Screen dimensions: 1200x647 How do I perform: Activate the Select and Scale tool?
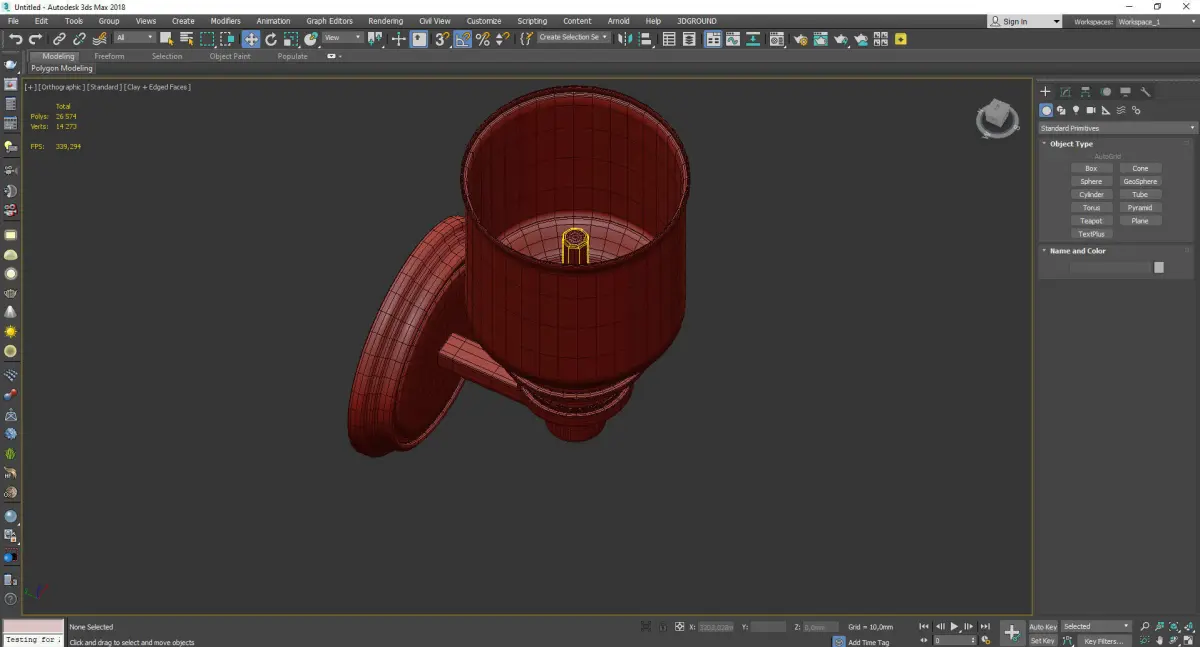click(x=290, y=39)
